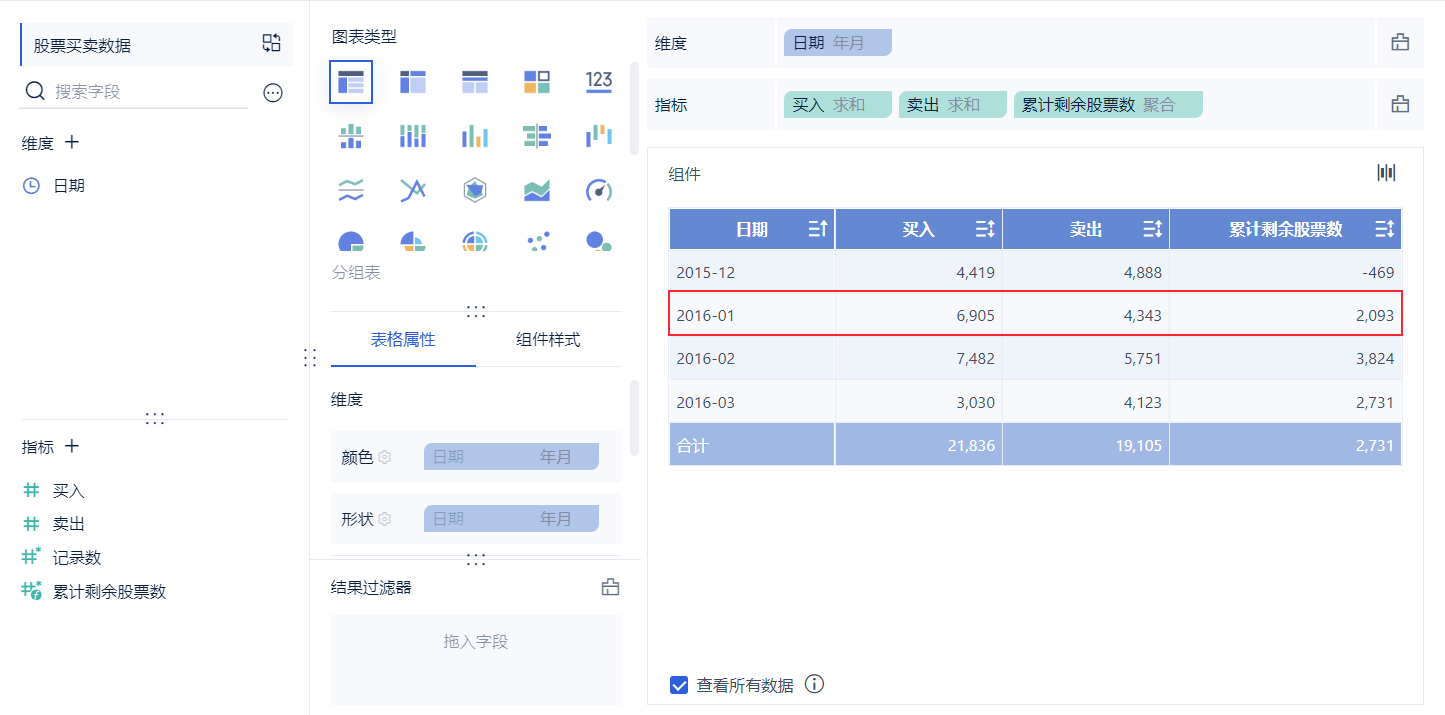Click the info icon beside 查看所有数据
This screenshot has height=715, width=1445.
pyautogui.click(x=814, y=685)
